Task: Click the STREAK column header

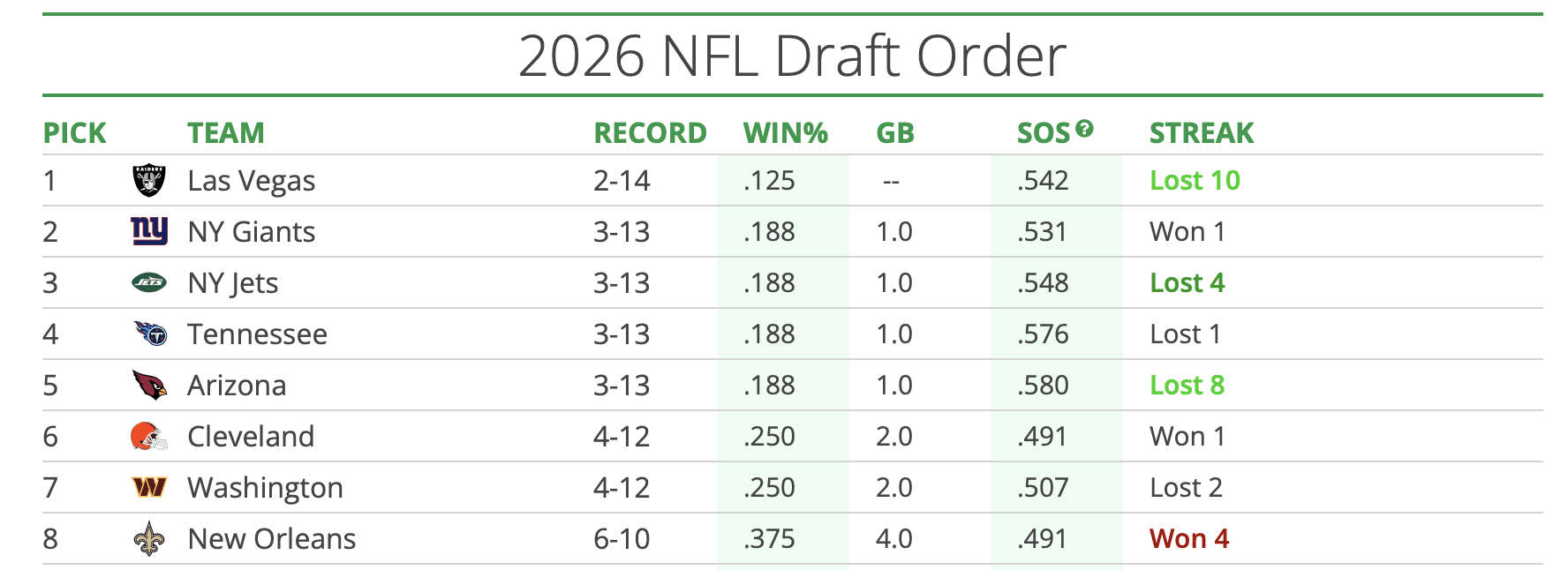Action: (1201, 133)
